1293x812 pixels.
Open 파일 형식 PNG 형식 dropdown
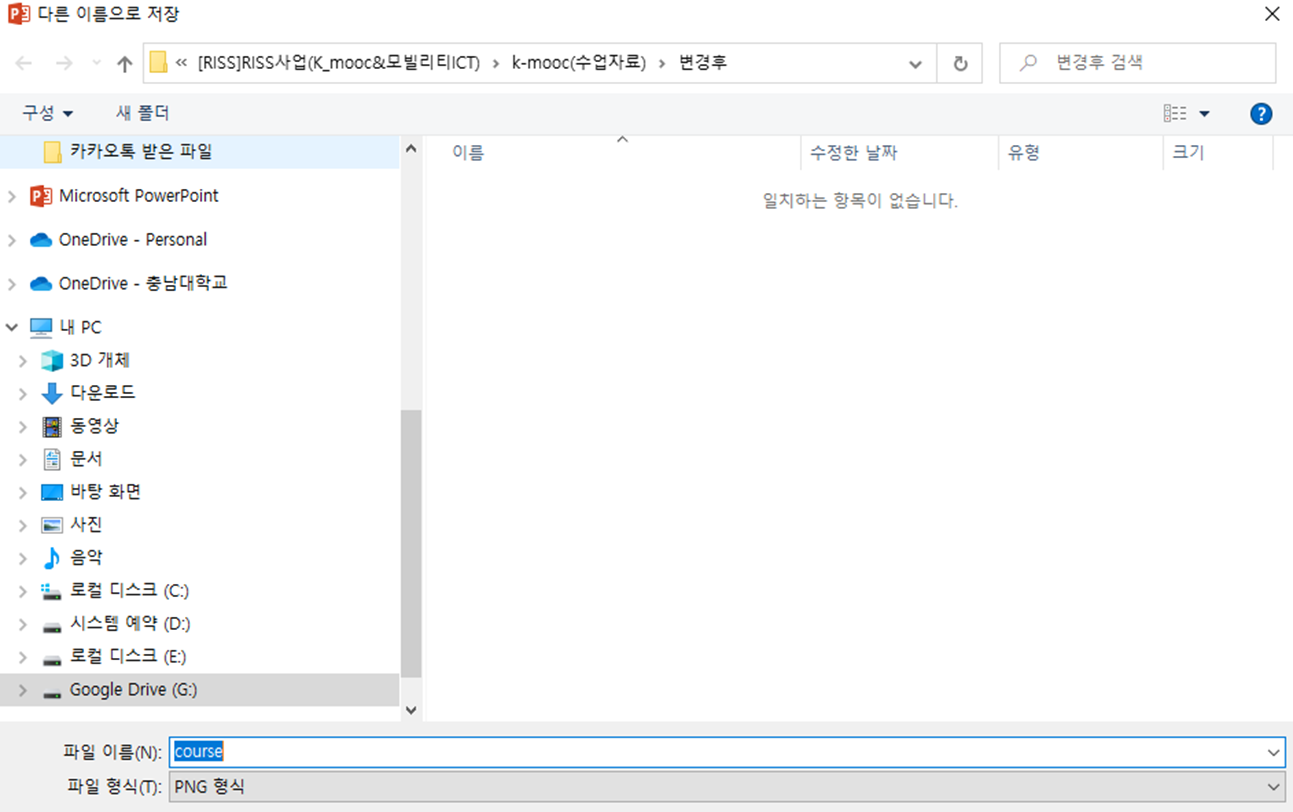727,787
